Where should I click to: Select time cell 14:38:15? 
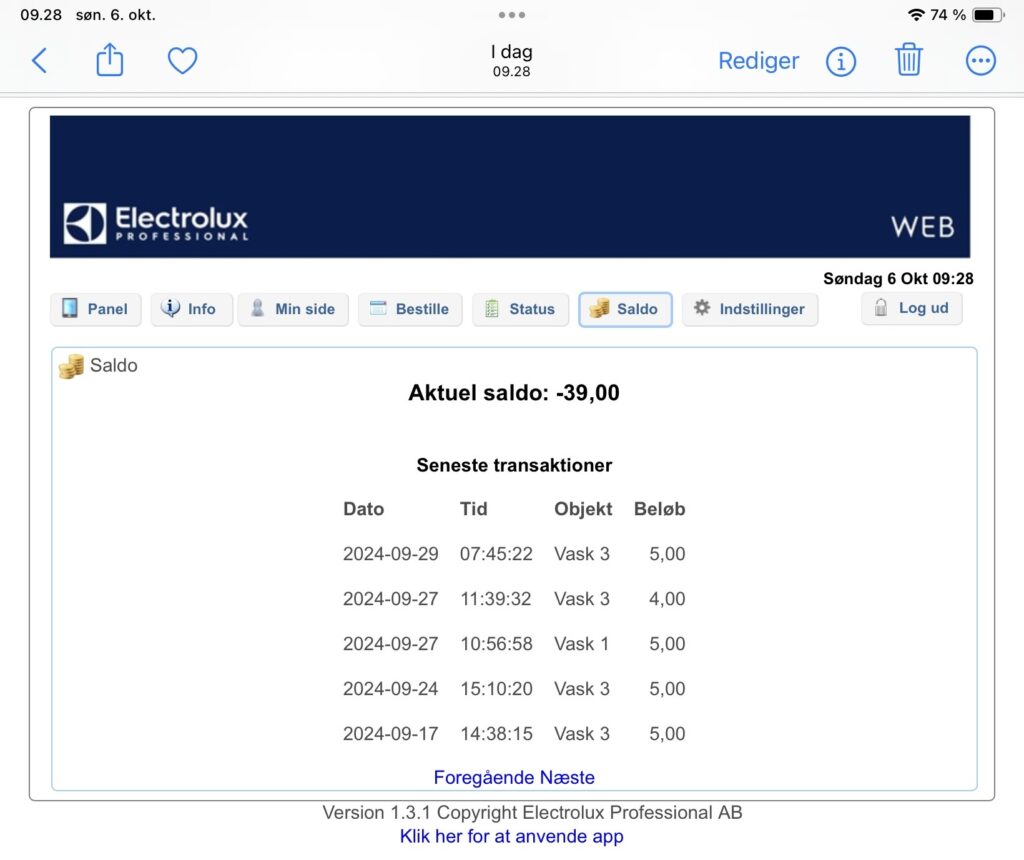pos(496,734)
